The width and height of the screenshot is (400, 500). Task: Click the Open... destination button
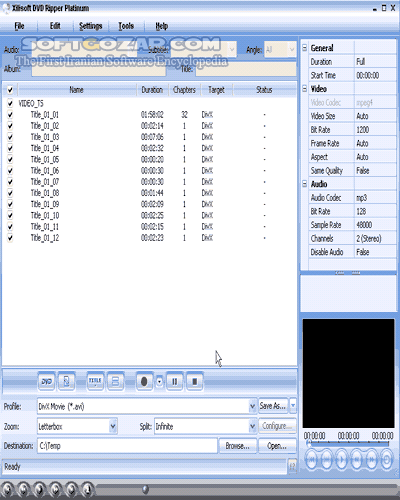[277, 446]
